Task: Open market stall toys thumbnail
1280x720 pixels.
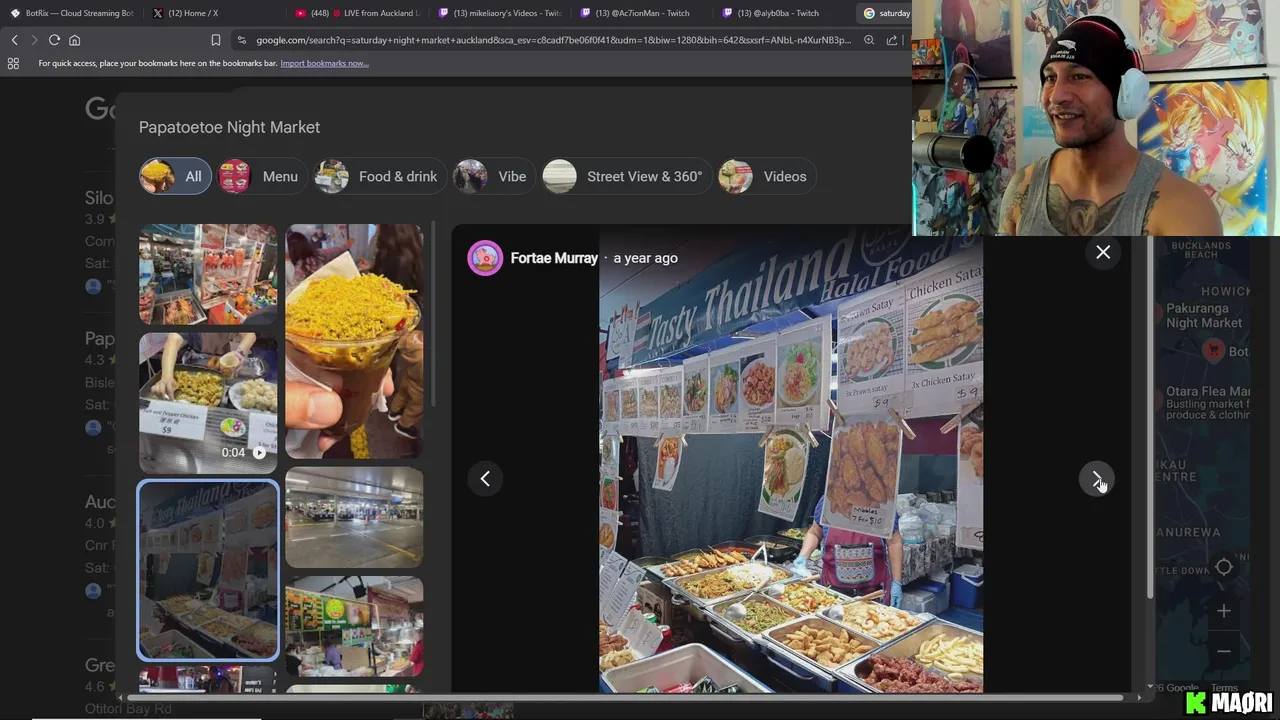Action: [x=208, y=274]
